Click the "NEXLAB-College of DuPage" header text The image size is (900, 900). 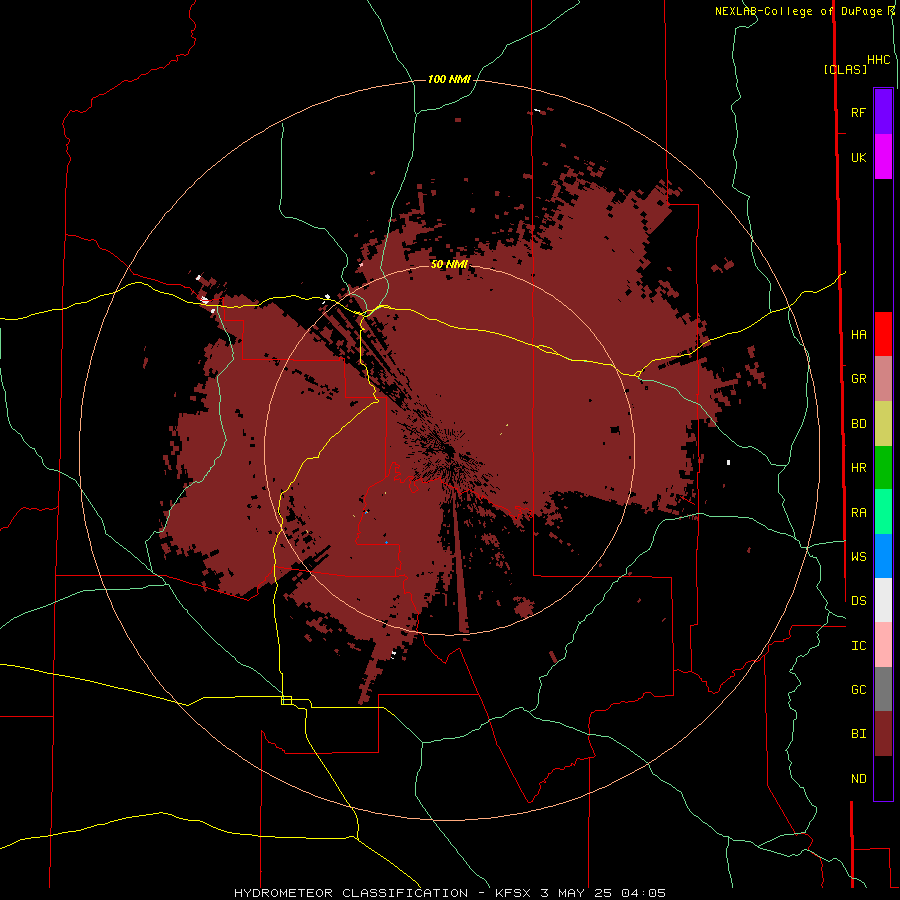pos(798,11)
